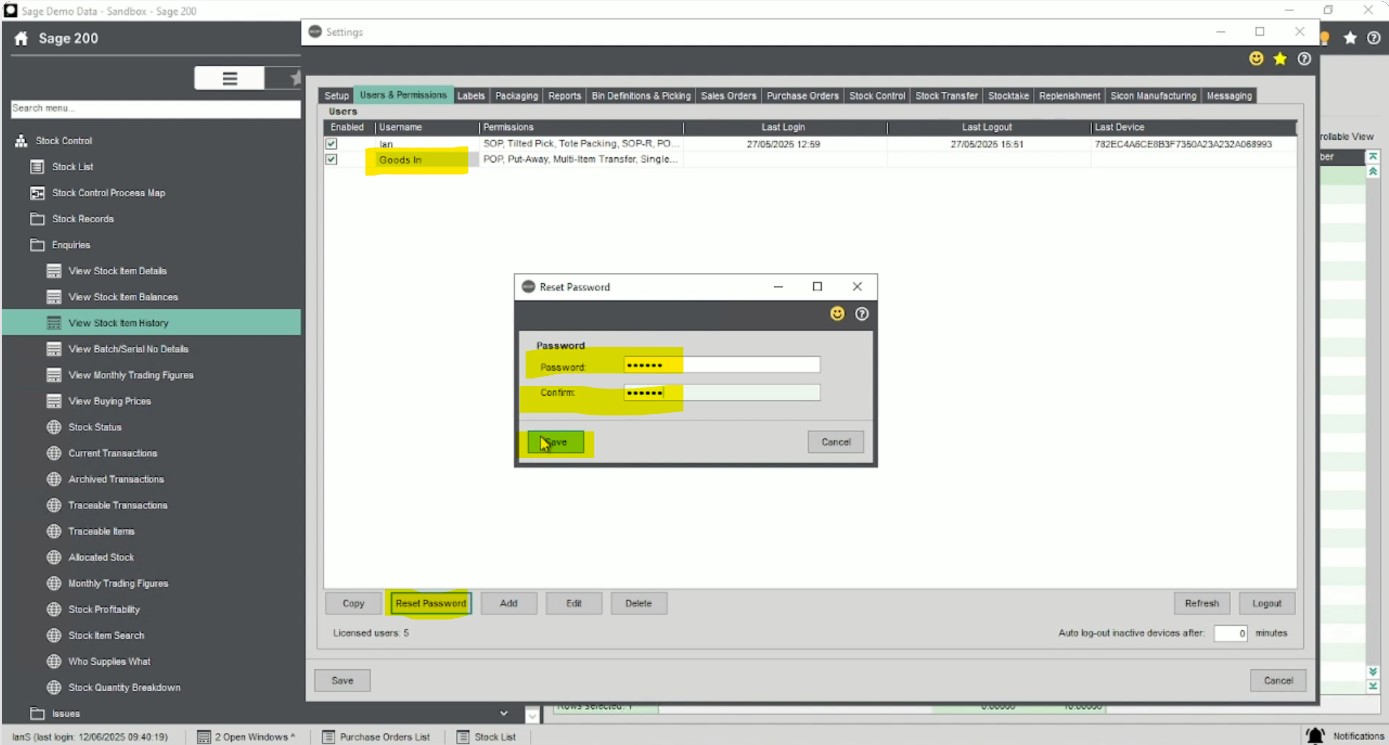Toggle the Enabled checkbox for Goods In
1389x745 pixels.
point(331,159)
